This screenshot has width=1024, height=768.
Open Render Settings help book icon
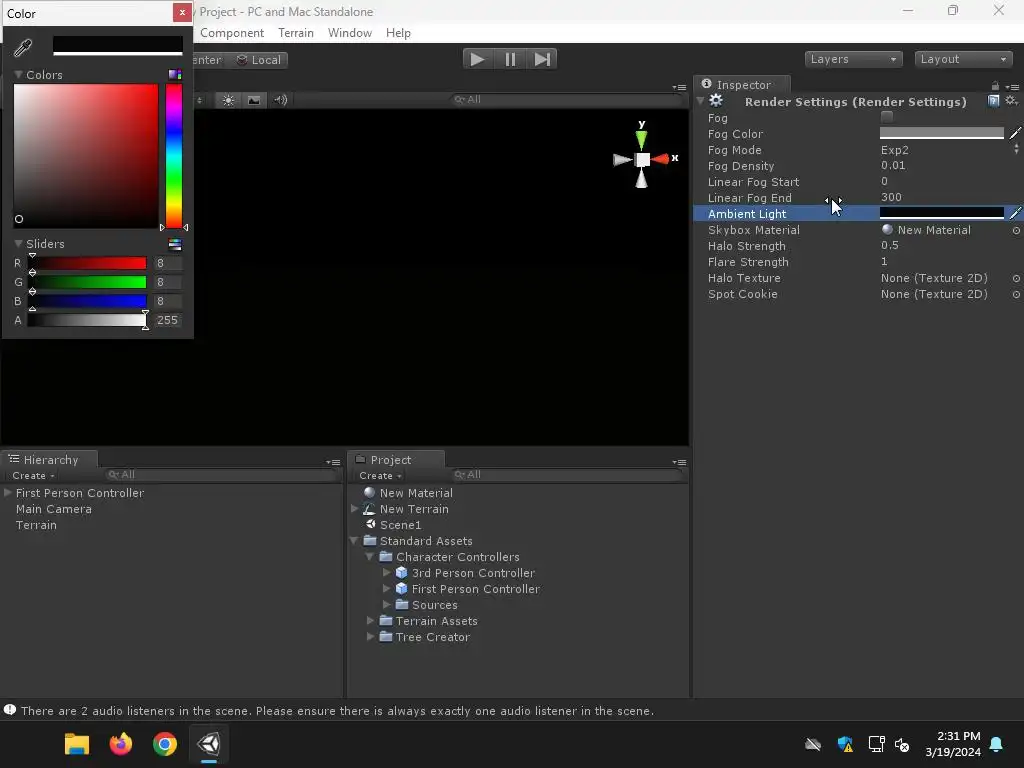pos(993,101)
